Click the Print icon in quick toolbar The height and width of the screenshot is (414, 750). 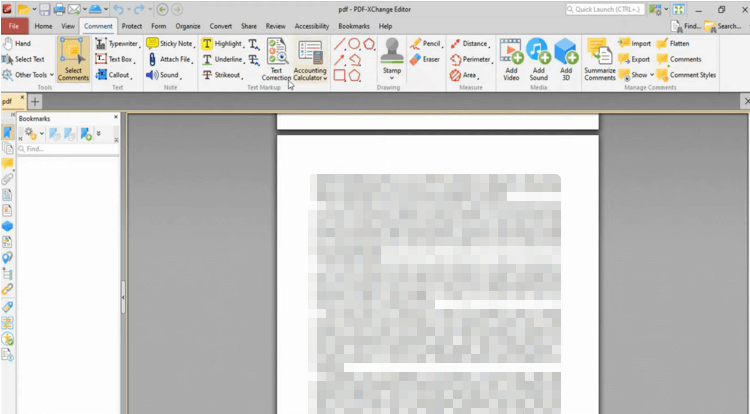pos(59,9)
